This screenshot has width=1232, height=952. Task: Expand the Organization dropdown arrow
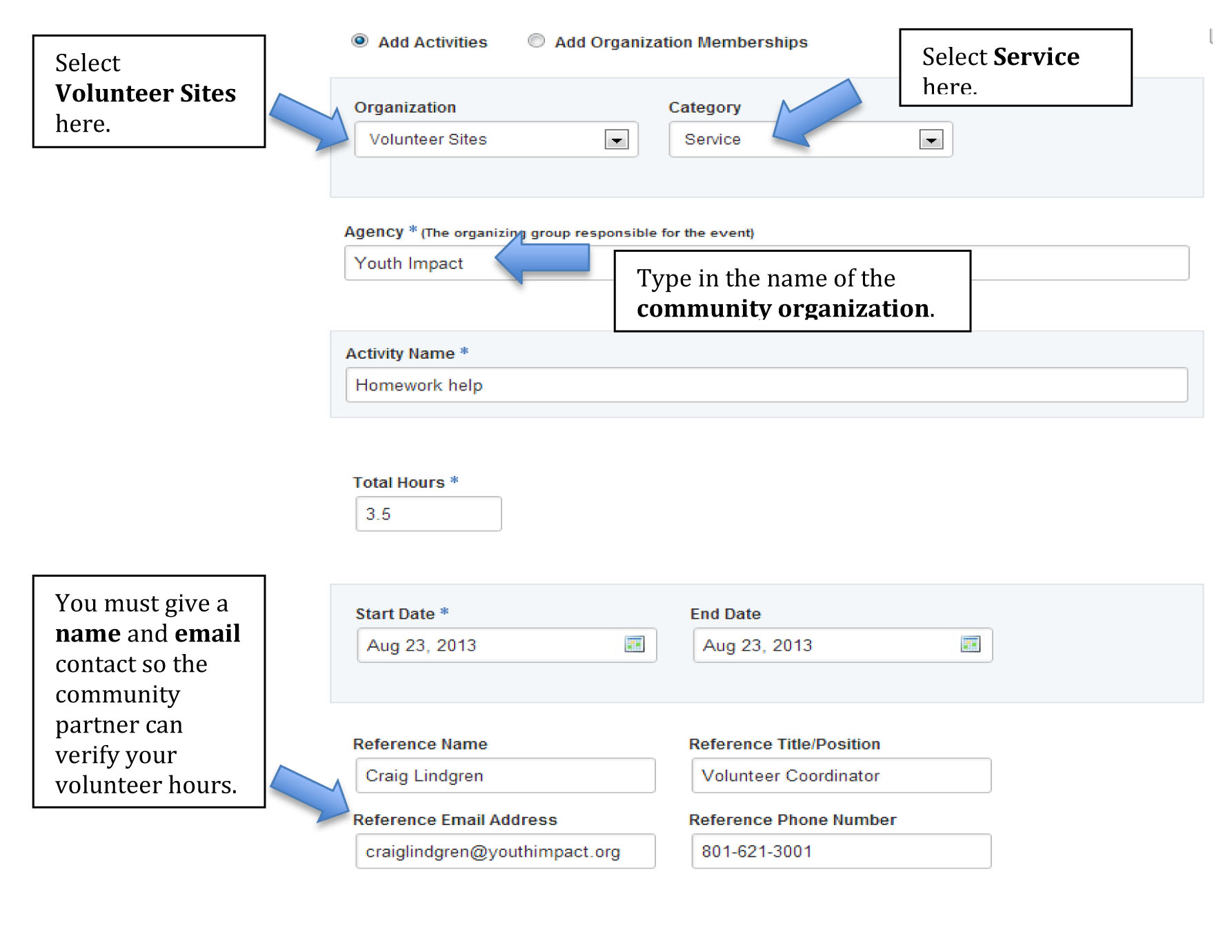pos(616,140)
